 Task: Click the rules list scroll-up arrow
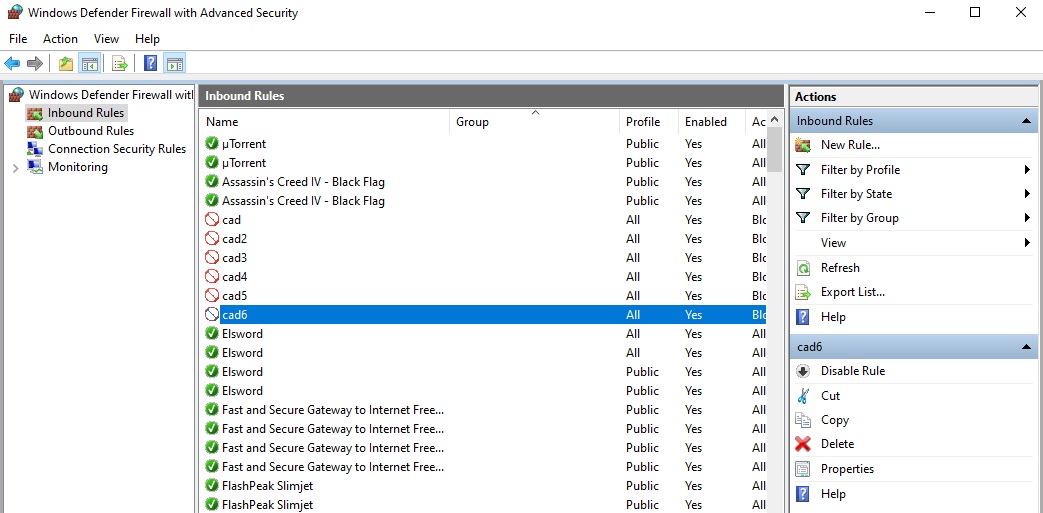774,120
